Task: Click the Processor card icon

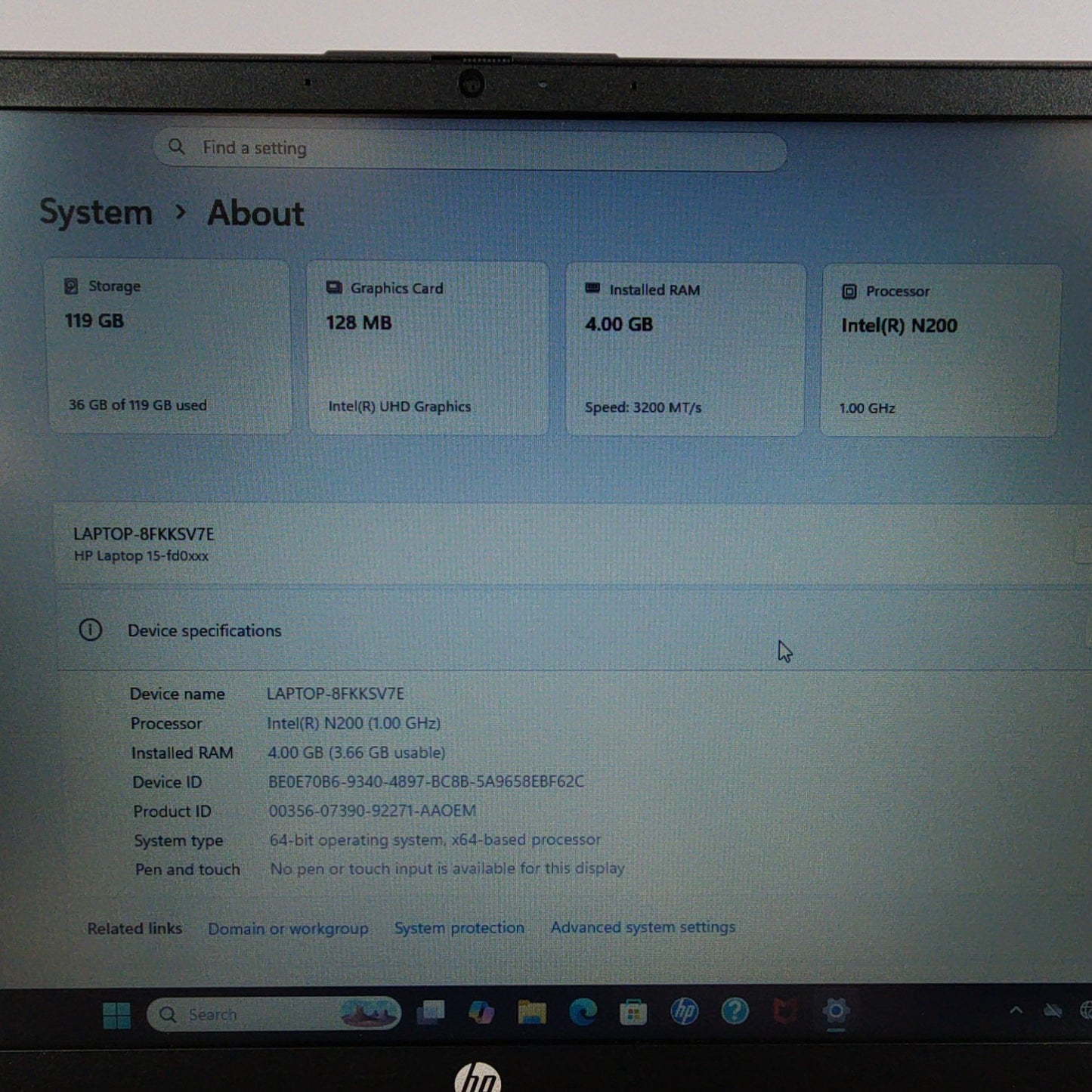Action: pyautogui.click(x=849, y=291)
